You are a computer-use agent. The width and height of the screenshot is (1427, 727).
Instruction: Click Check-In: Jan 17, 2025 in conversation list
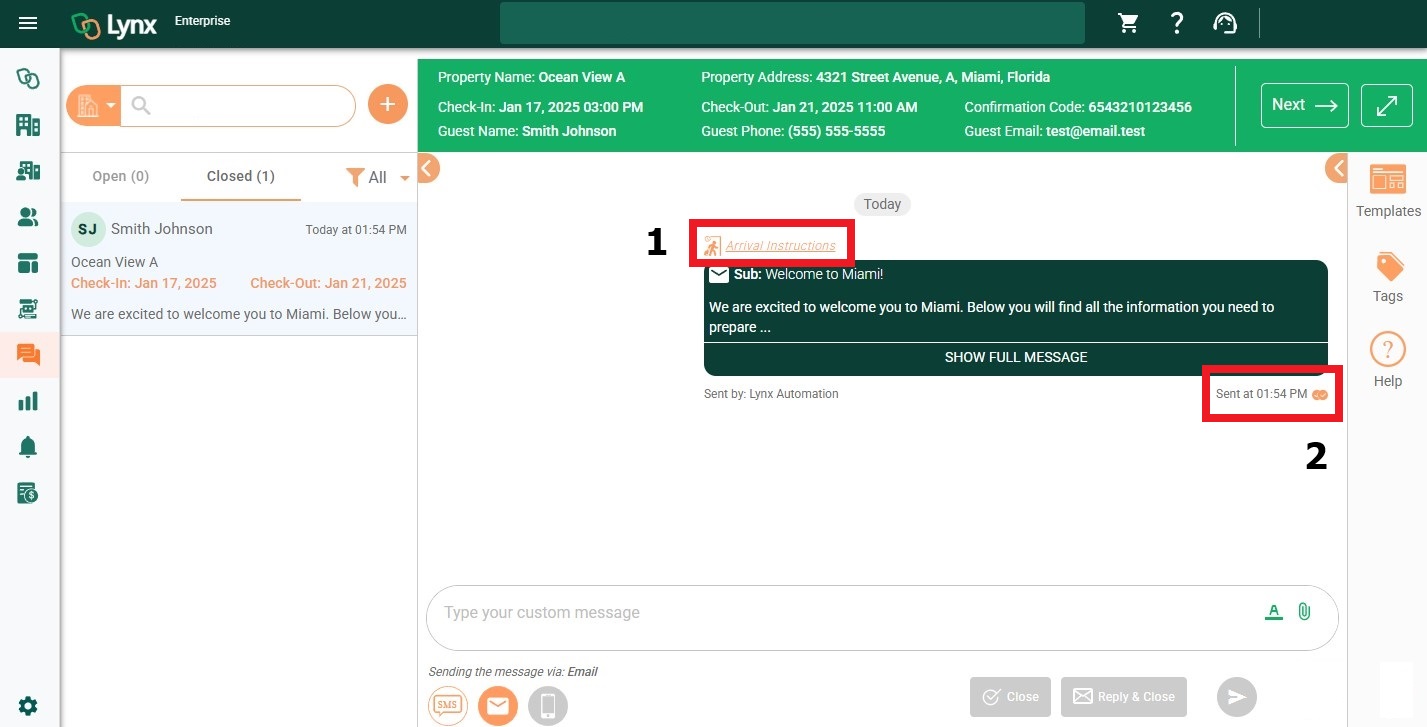[144, 283]
